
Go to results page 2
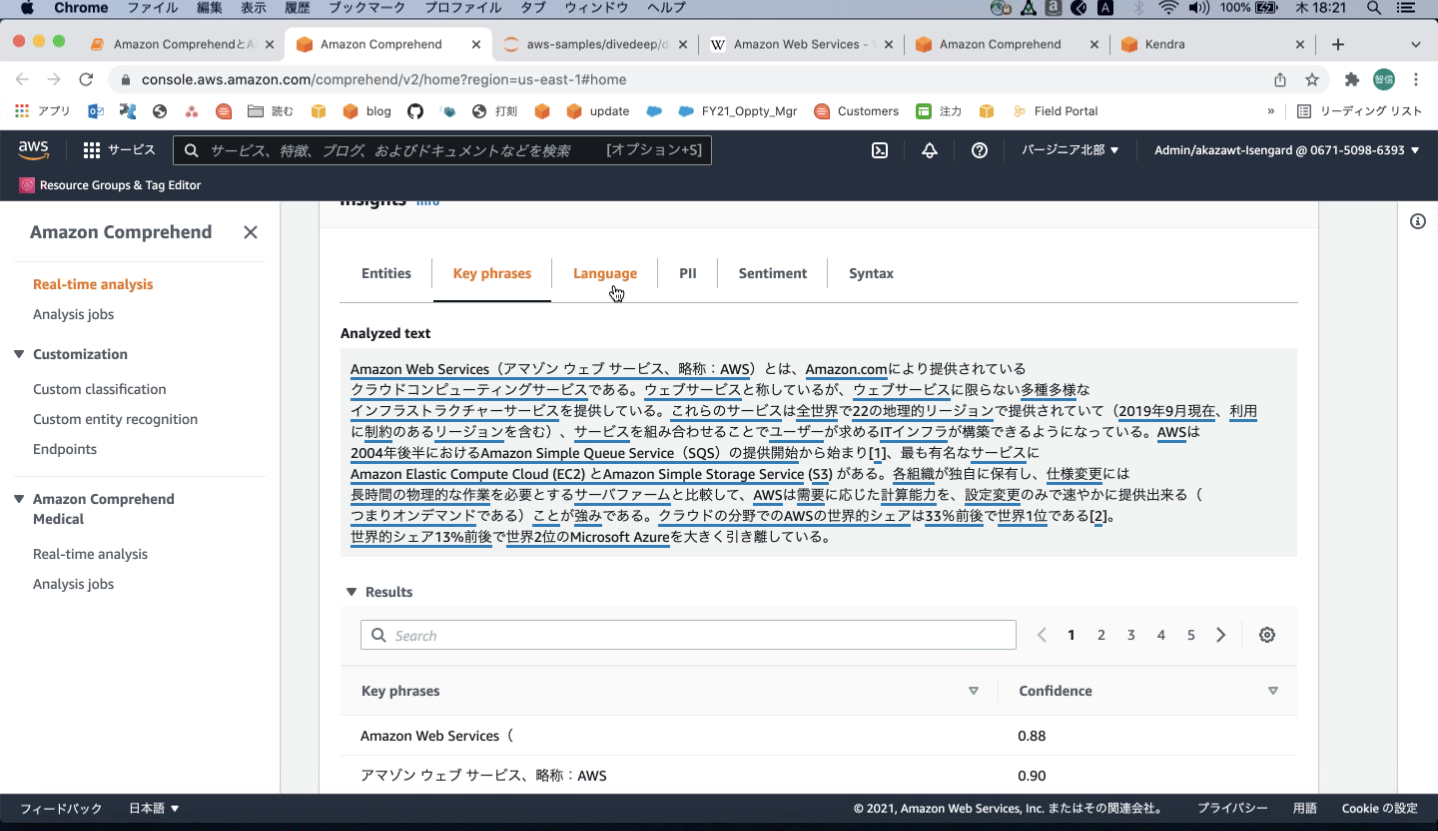(1101, 635)
